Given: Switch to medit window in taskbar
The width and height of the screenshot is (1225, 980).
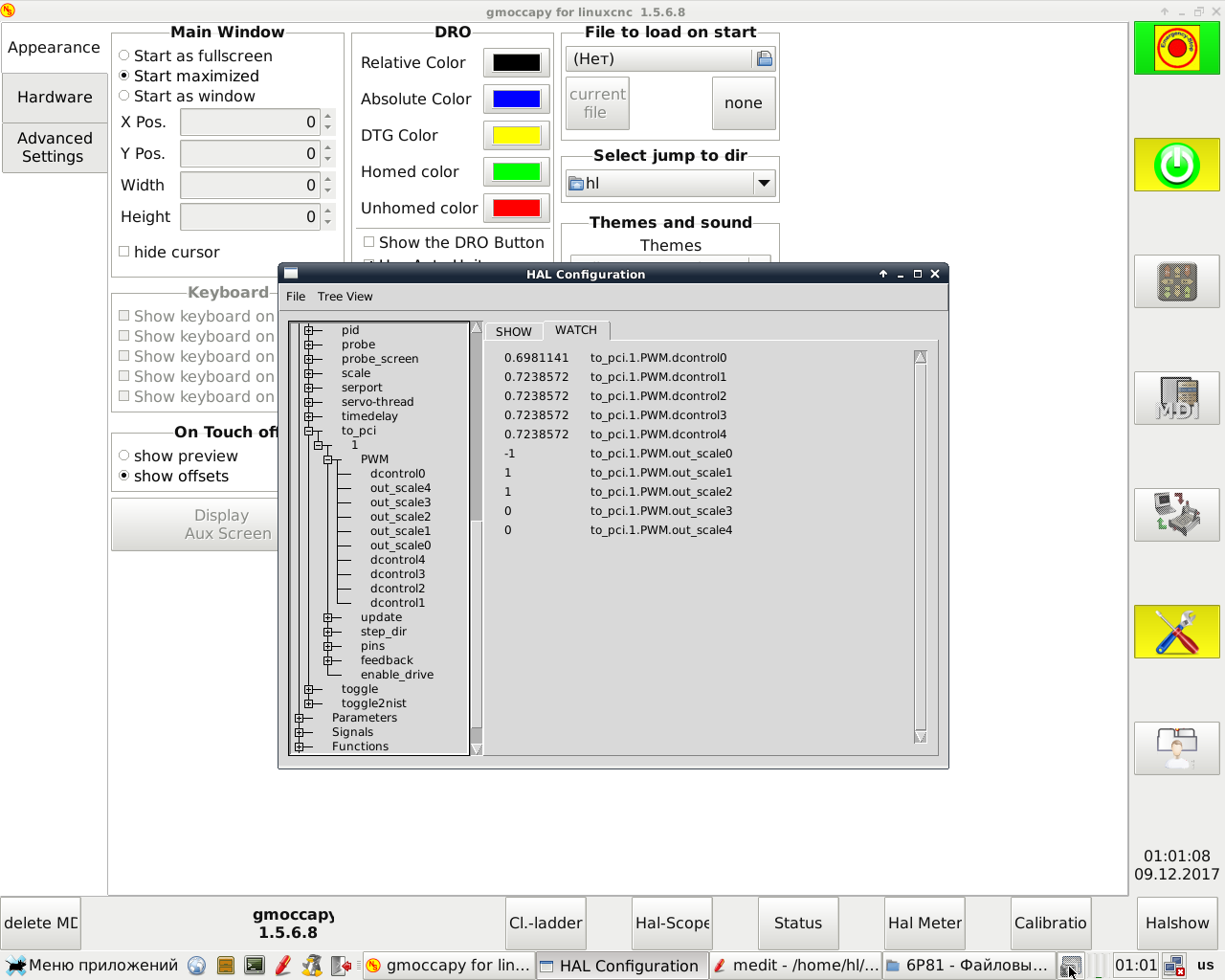Looking at the screenshot, I should tap(796, 966).
